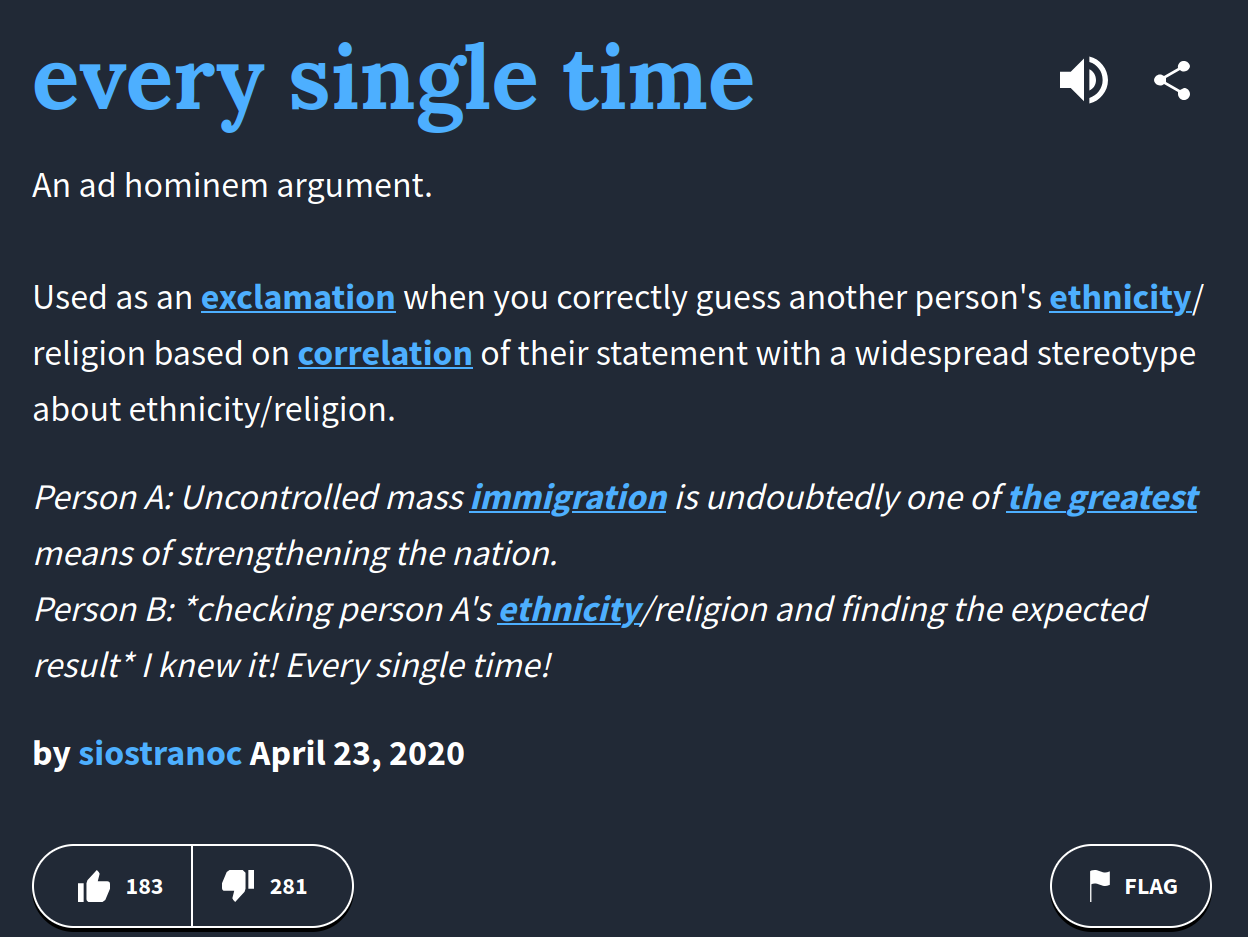The image size is (1248, 937).
Task: Upvote with the thumbs up icon
Action: 94,886
